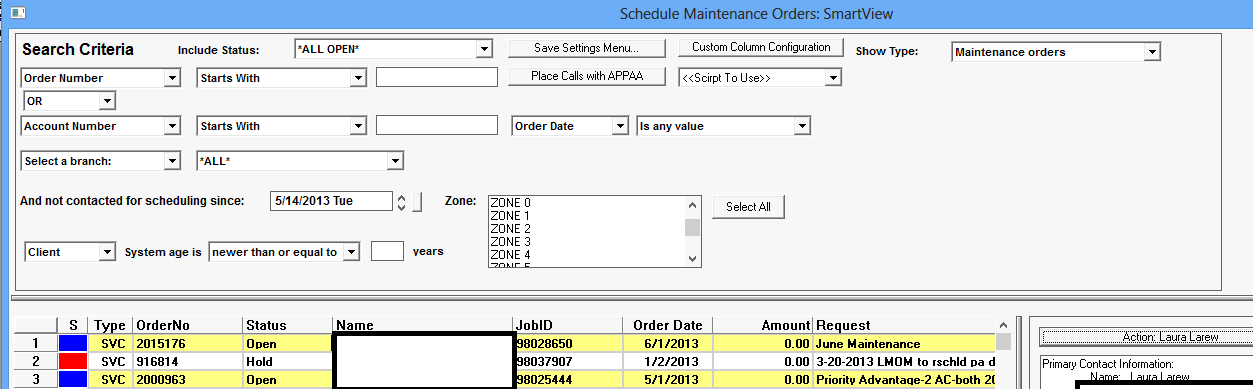The height and width of the screenshot is (389, 1253).
Task: Click the system age years input field
Action: click(387, 252)
